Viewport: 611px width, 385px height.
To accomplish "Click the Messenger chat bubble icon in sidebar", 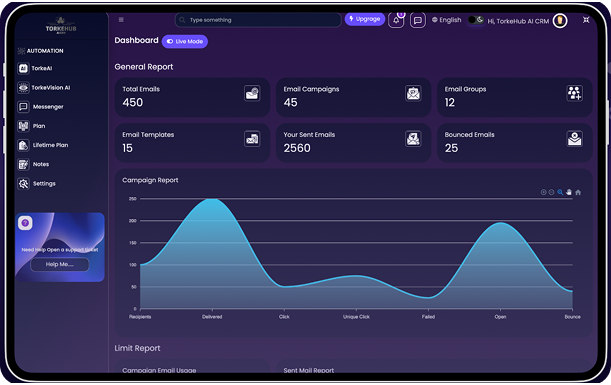I will click(x=23, y=107).
